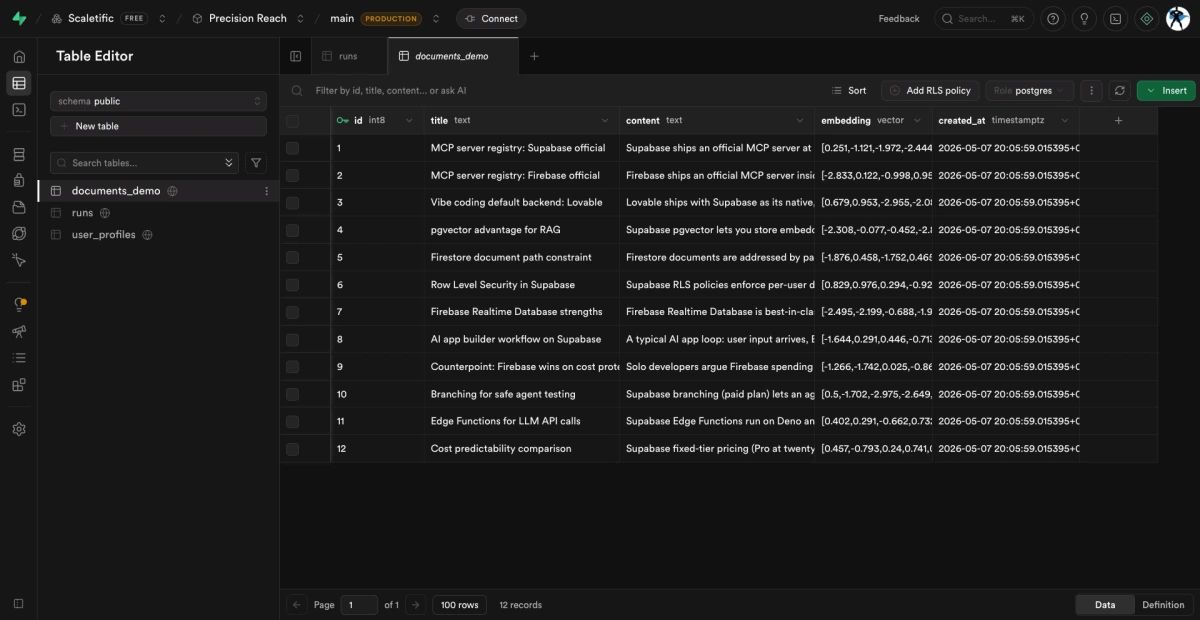Open the top bar lightbulb advisor icon

click(x=1084, y=18)
